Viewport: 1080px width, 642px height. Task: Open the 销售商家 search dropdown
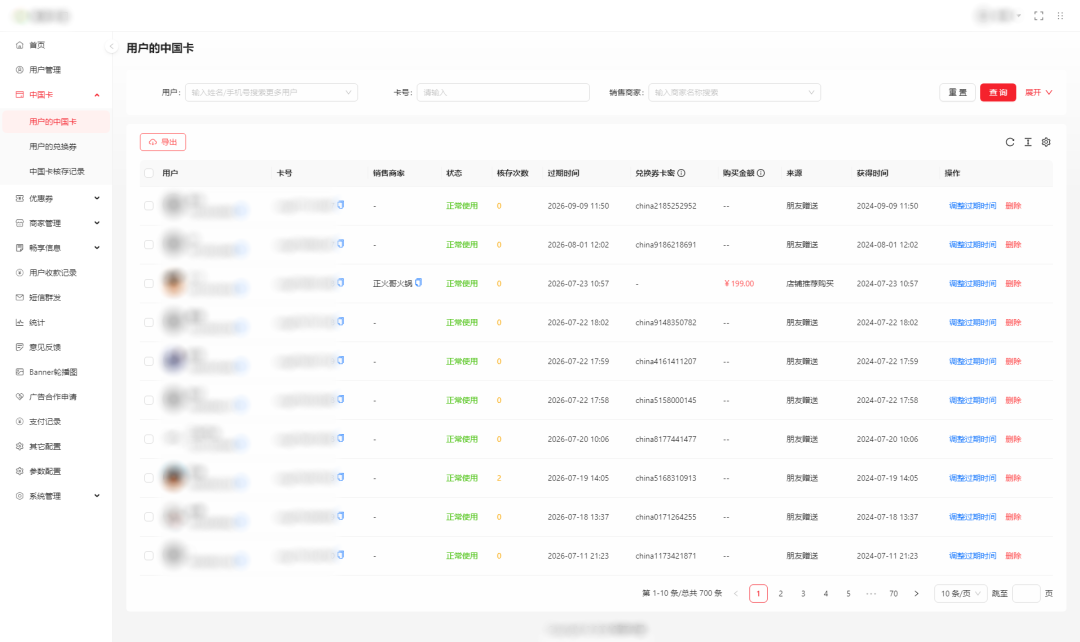tap(734, 92)
